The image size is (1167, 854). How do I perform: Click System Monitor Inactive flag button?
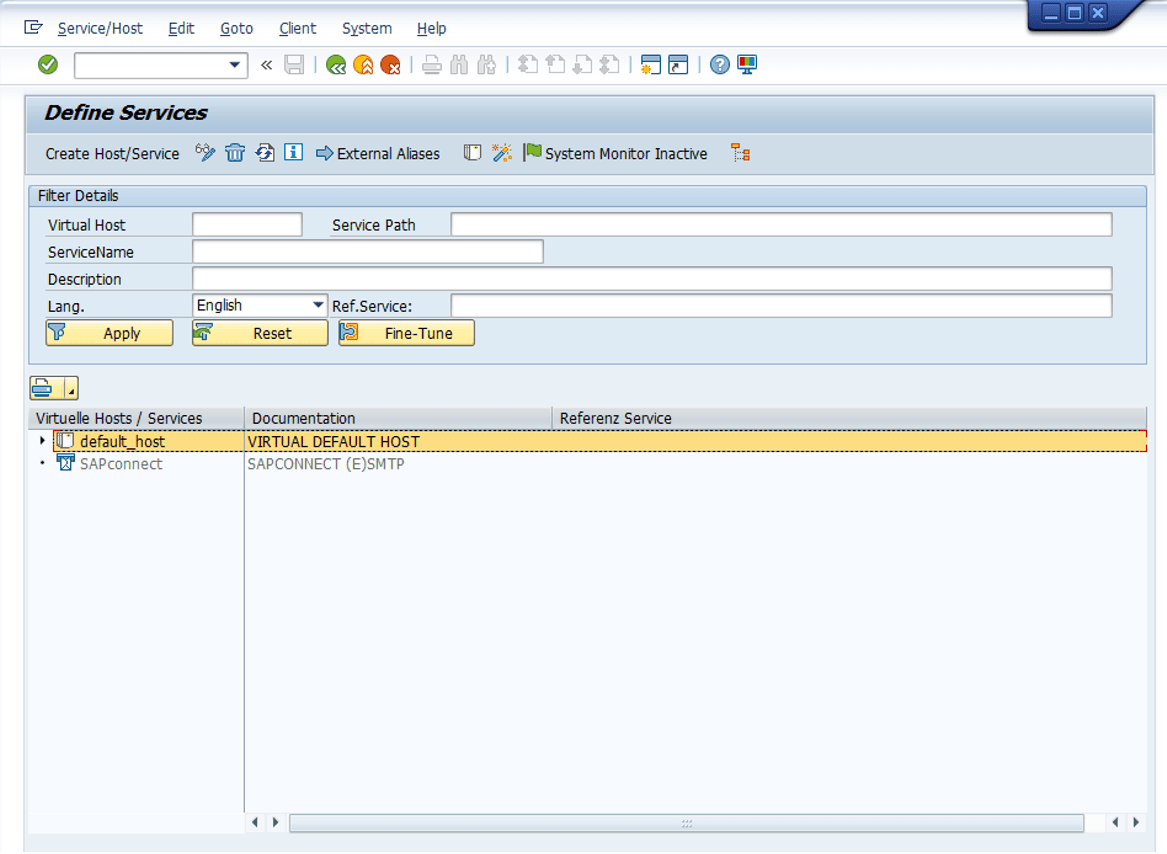[x=616, y=153]
